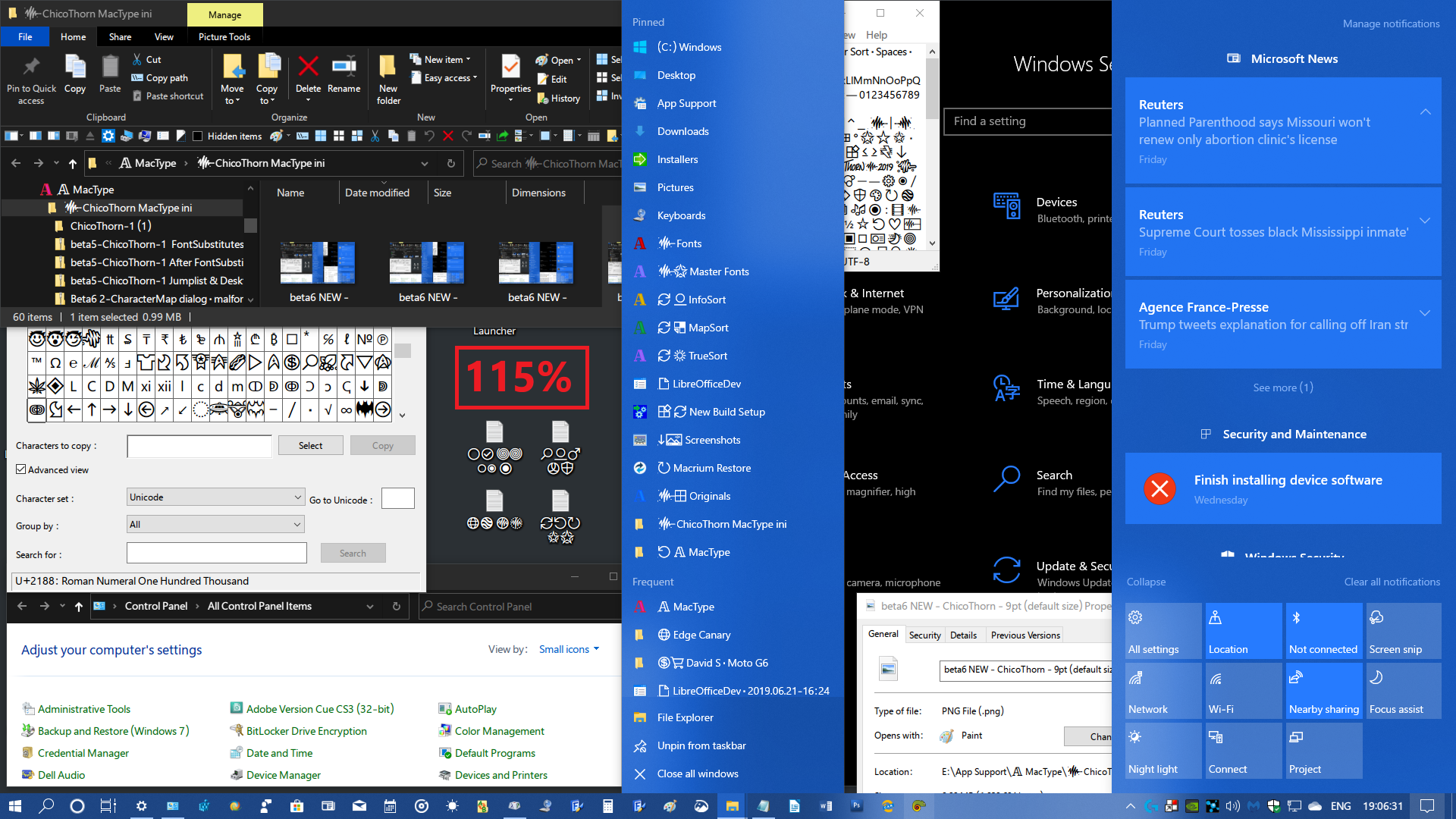Open the Details tab in properties

(963, 635)
